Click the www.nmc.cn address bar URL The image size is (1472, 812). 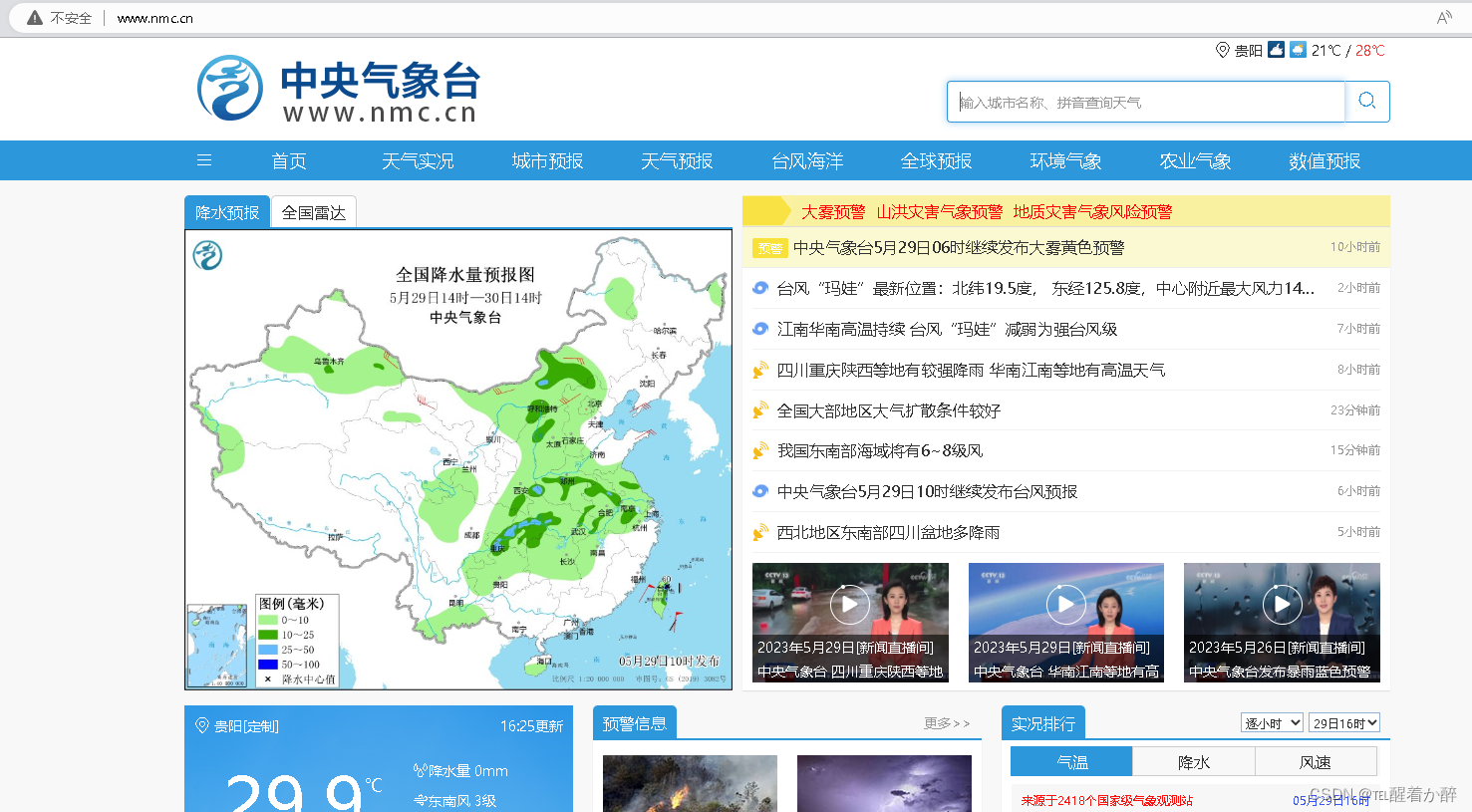[x=154, y=18]
